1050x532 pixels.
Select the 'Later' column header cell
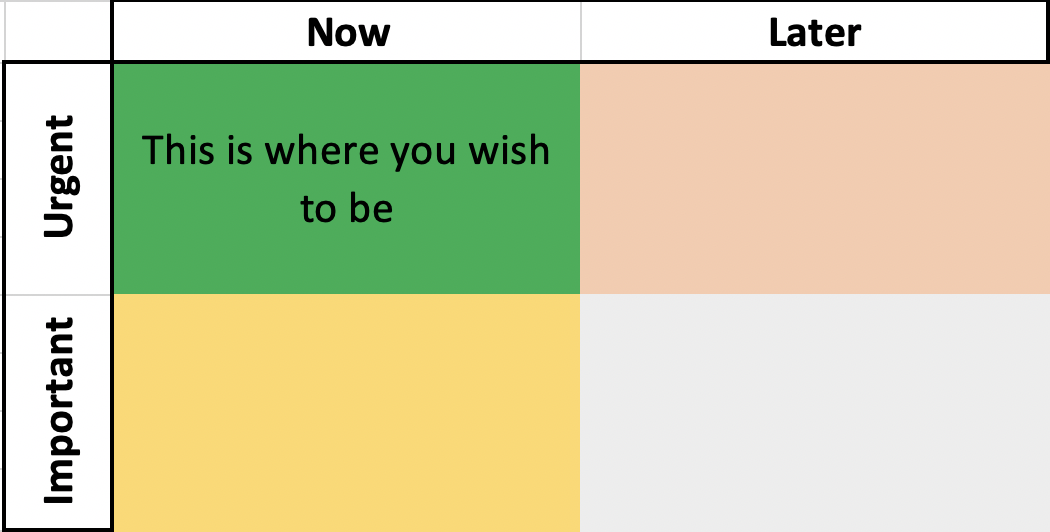[814, 33]
